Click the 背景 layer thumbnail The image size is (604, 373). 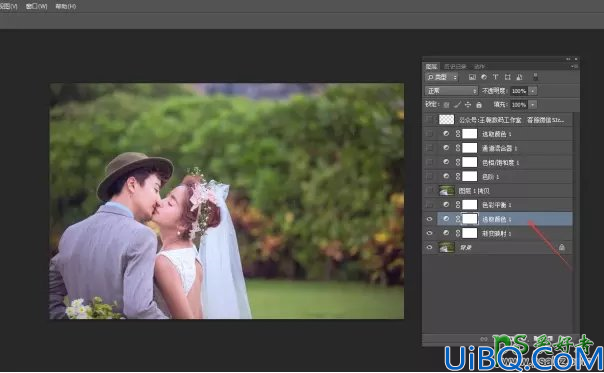pos(447,247)
